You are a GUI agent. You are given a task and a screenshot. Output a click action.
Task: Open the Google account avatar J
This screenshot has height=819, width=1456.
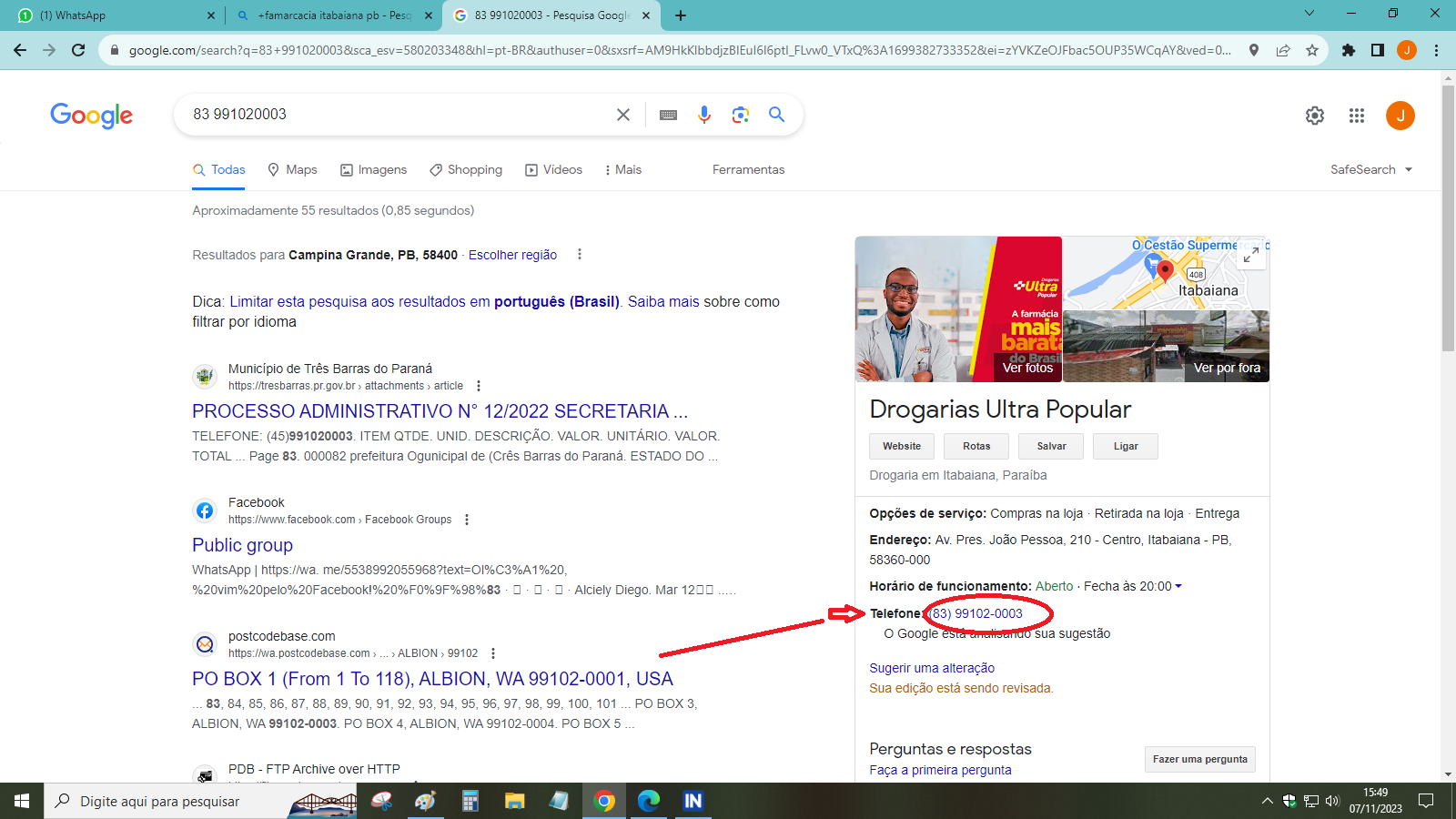[x=1400, y=116]
